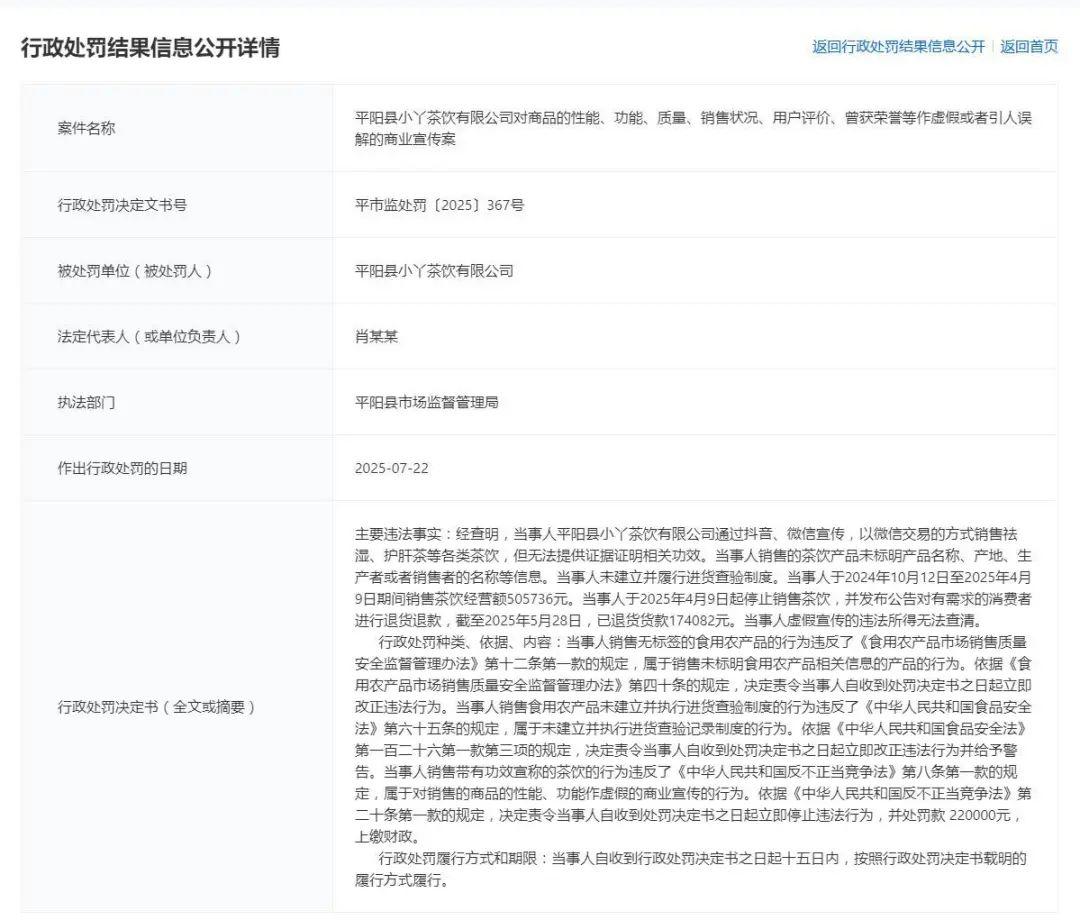Click the penalized company value 平阳县小丫茶饮有限公司
This screenshot has width=1080, height=920.
(x=434, y=271)
